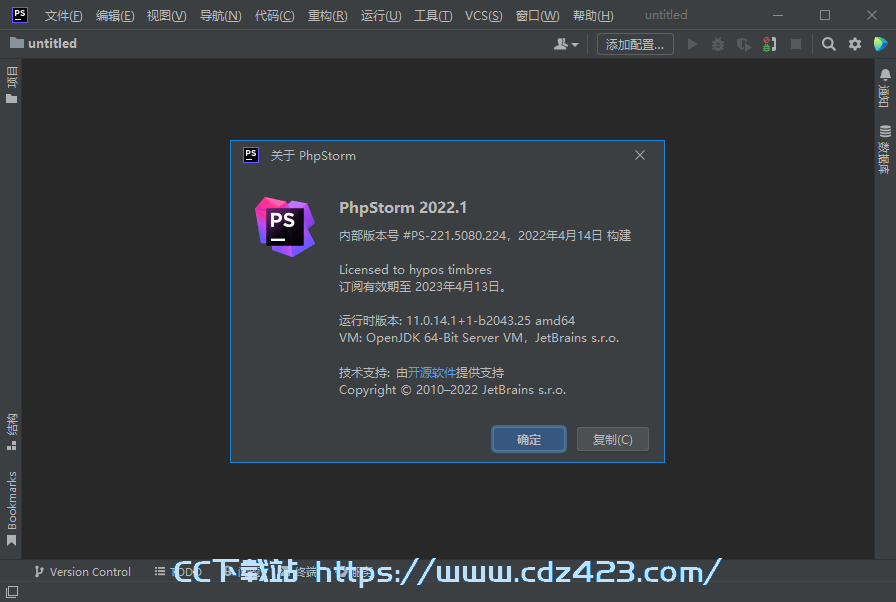Click the PhpStorm 2022.1 heading text
The image size is (896, 602).
[403, 207]
